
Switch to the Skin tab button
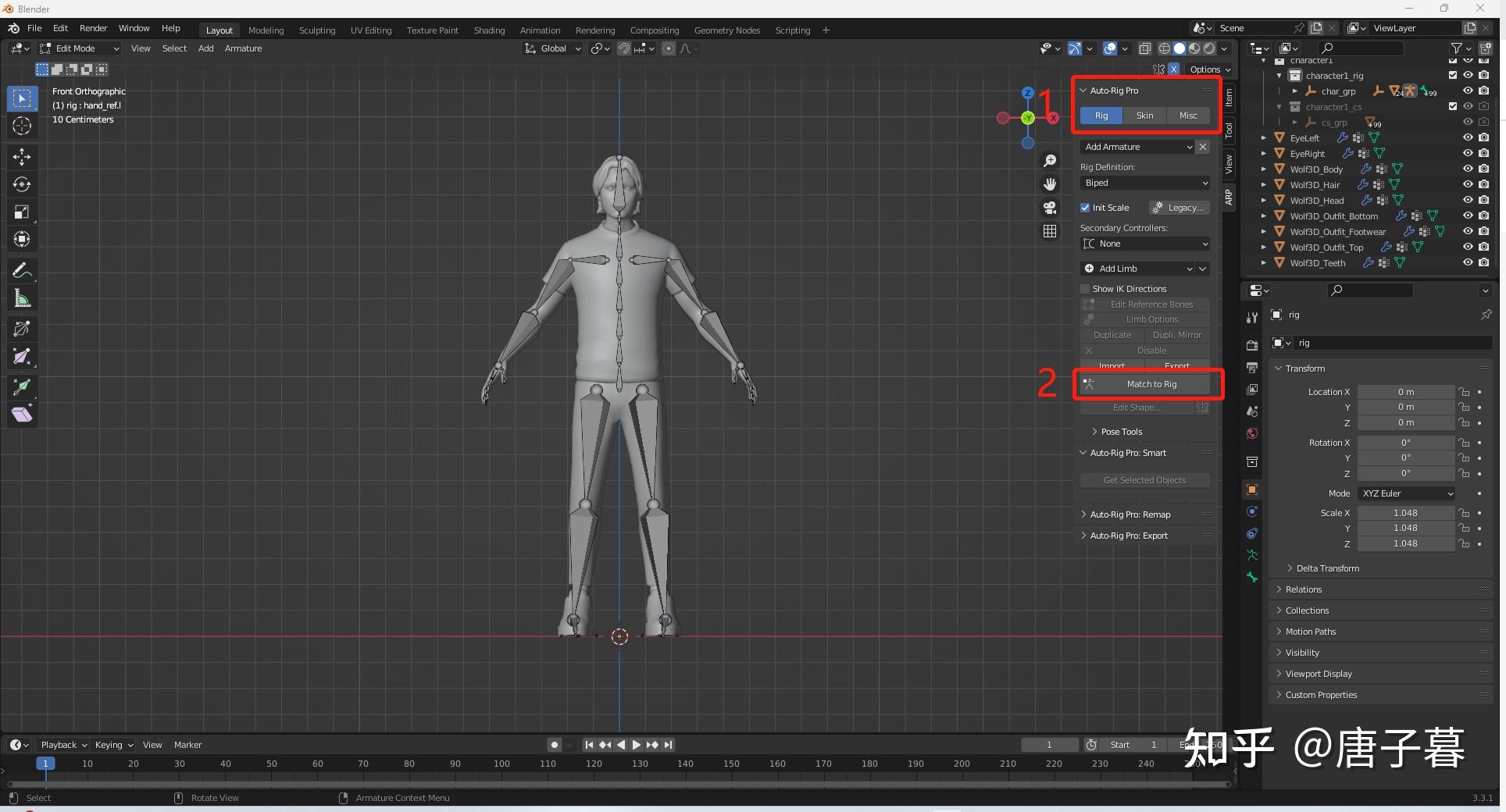(x=1144, y=116)
